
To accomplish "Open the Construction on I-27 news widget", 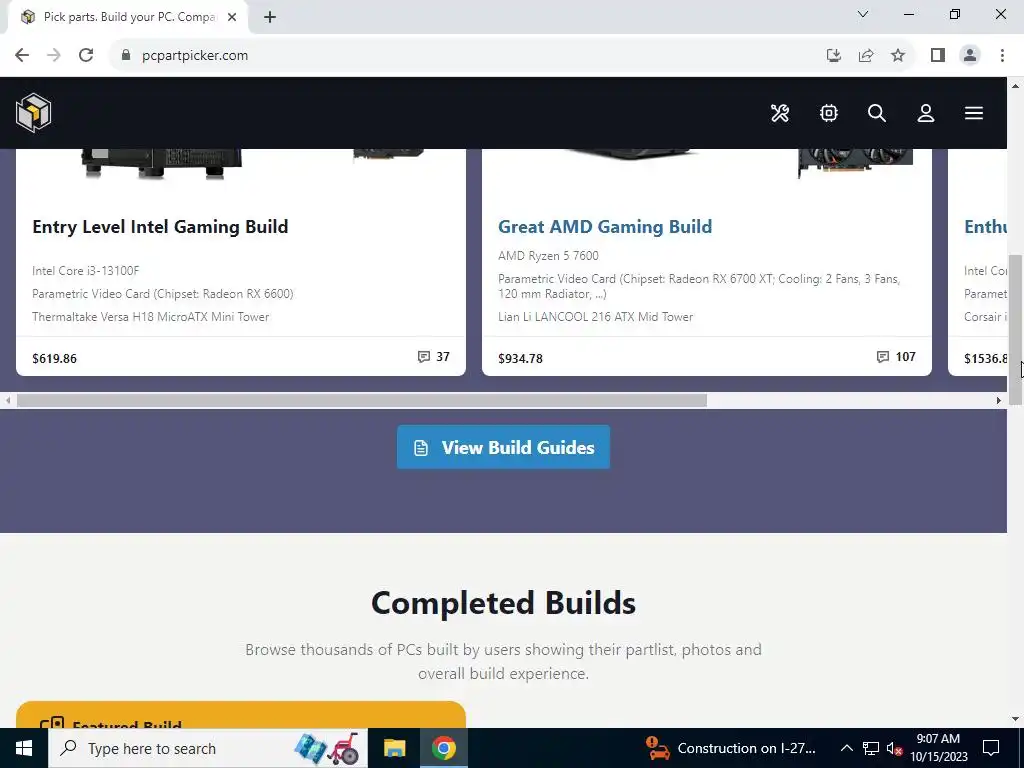I will [730, 748].
